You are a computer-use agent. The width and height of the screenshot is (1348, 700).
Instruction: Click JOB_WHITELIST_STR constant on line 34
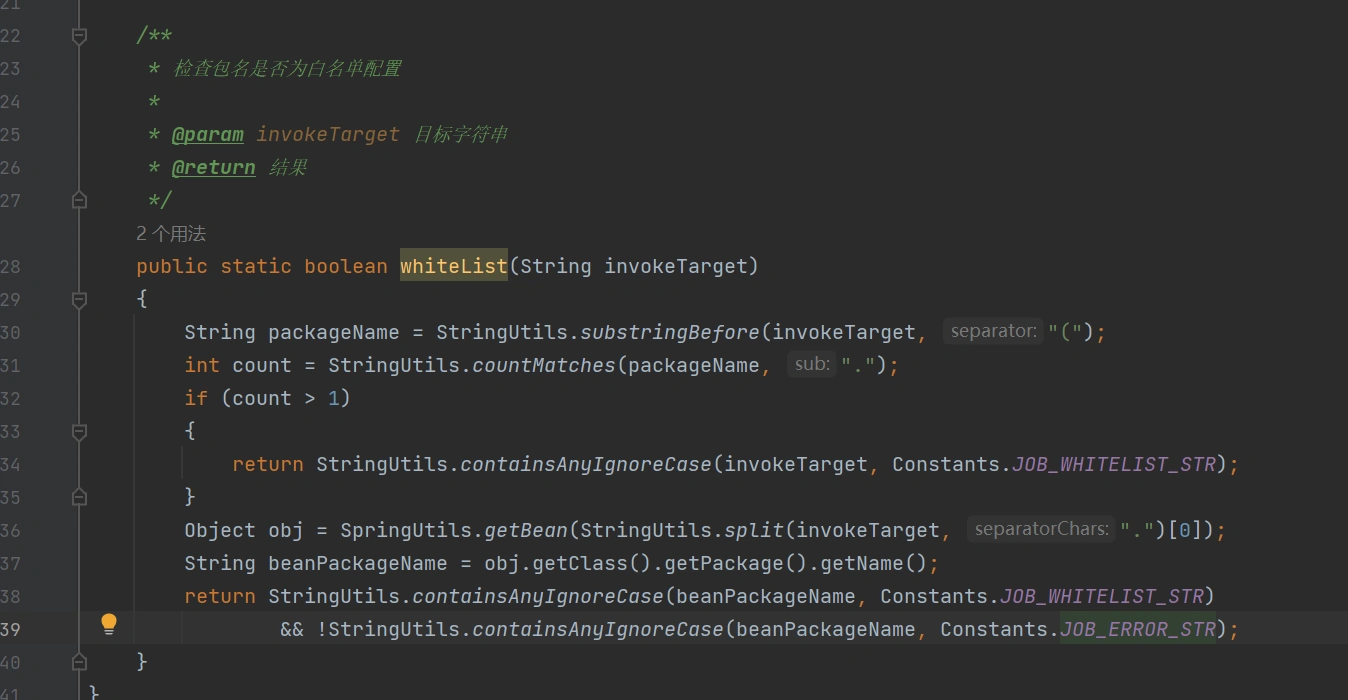(x=1113, y=464)
